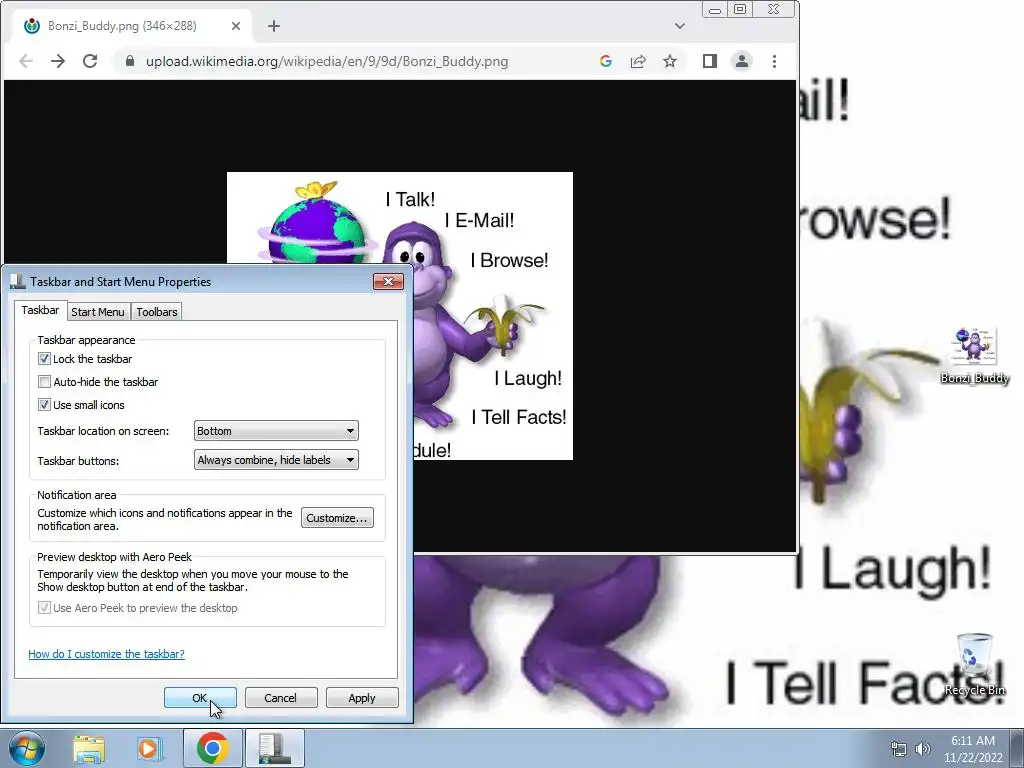1024x768 pixels.
Task: Select the Bonzi_Buddy.png browser tab
Action: coord(131,26)
